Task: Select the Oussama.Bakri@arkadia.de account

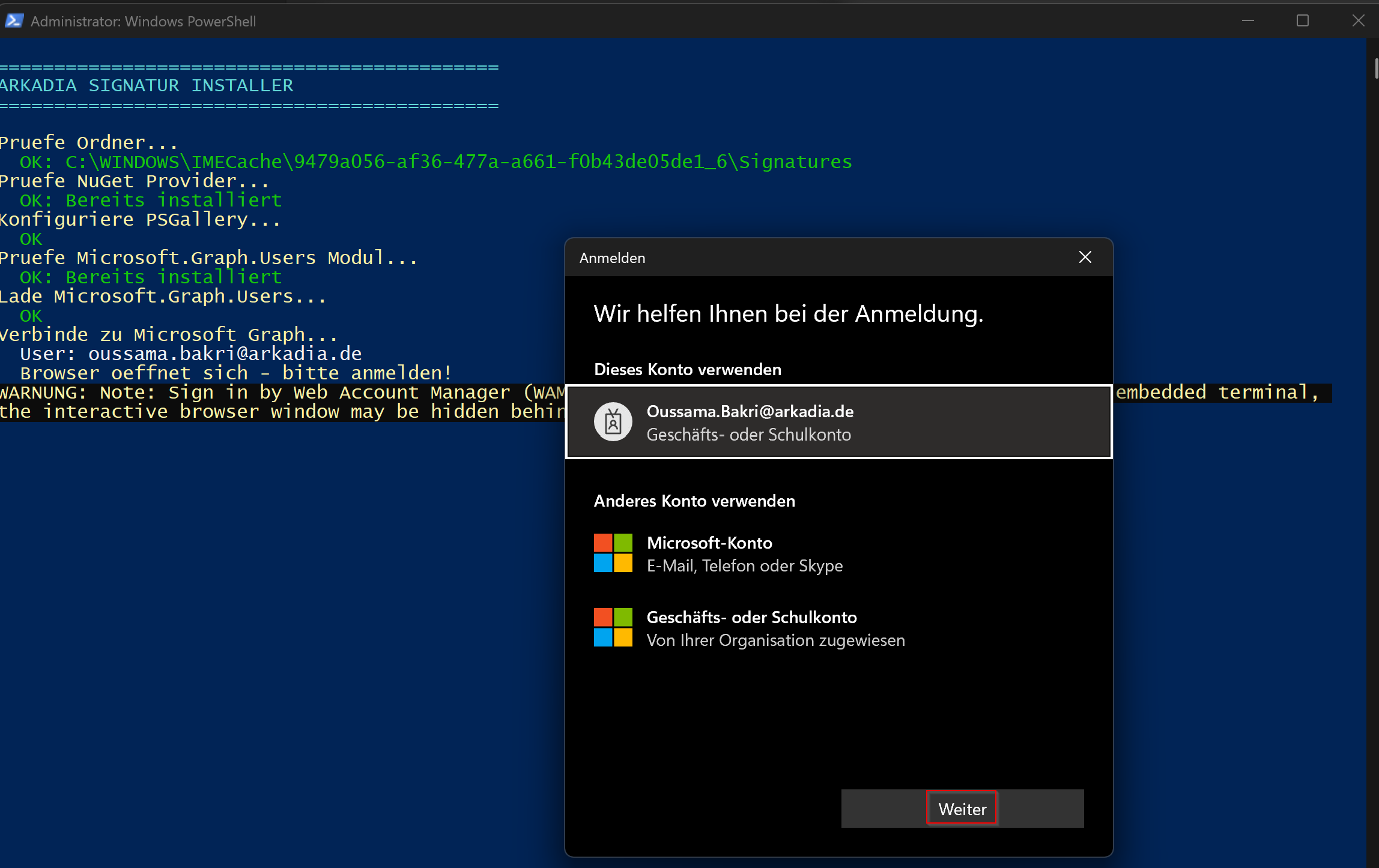Action: pos(838,422)
